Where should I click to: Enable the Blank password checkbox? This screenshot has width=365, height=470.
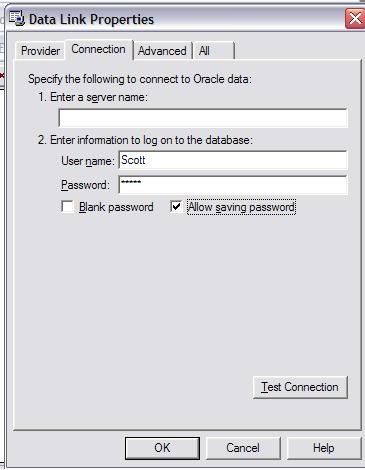(68, 207)
